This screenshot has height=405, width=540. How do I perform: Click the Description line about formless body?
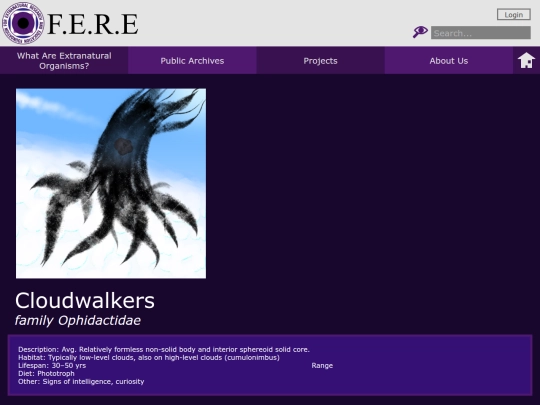[164, 349]
